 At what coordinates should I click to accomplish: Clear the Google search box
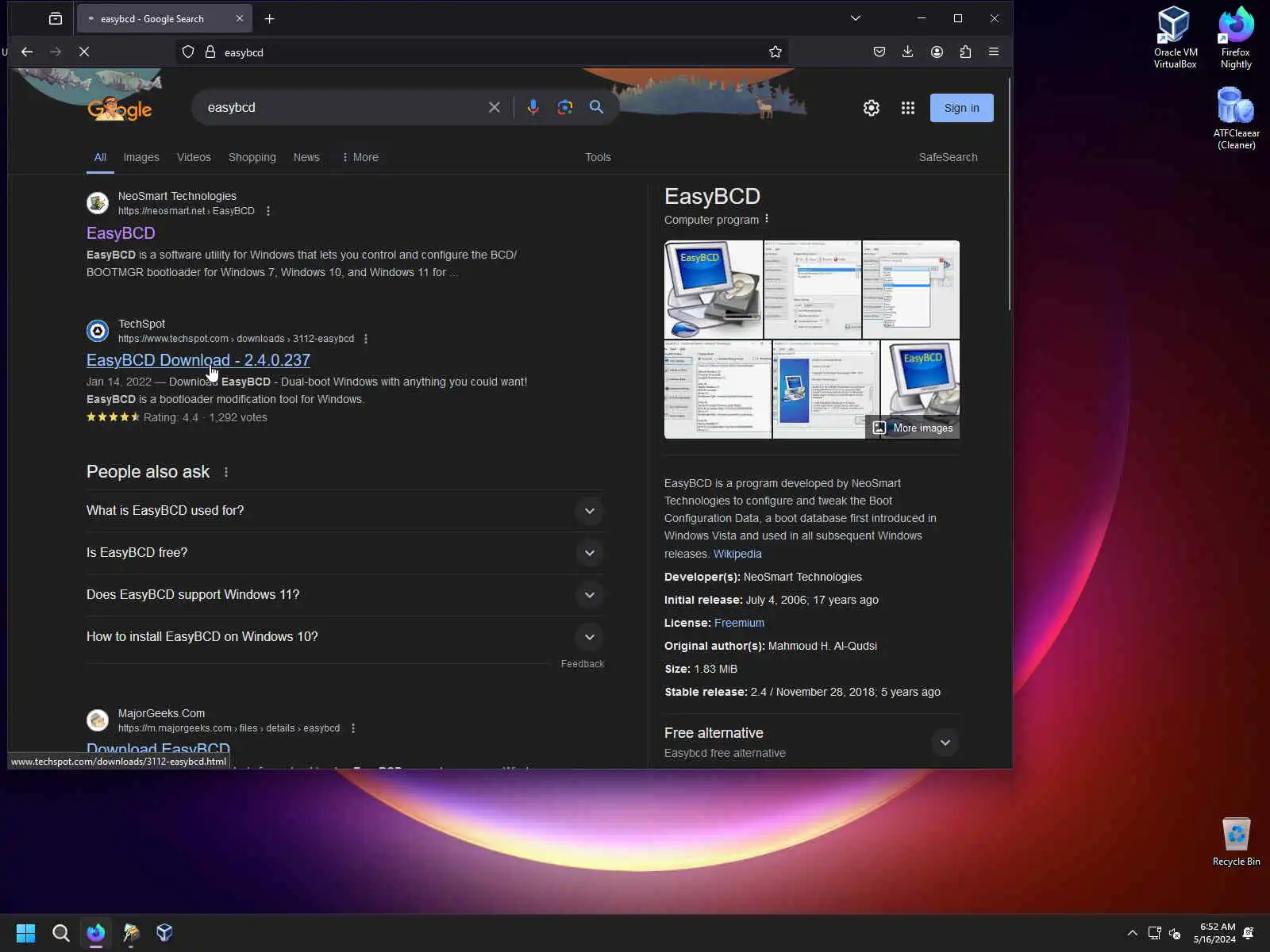pyautogui.click(x=495, y=107)
